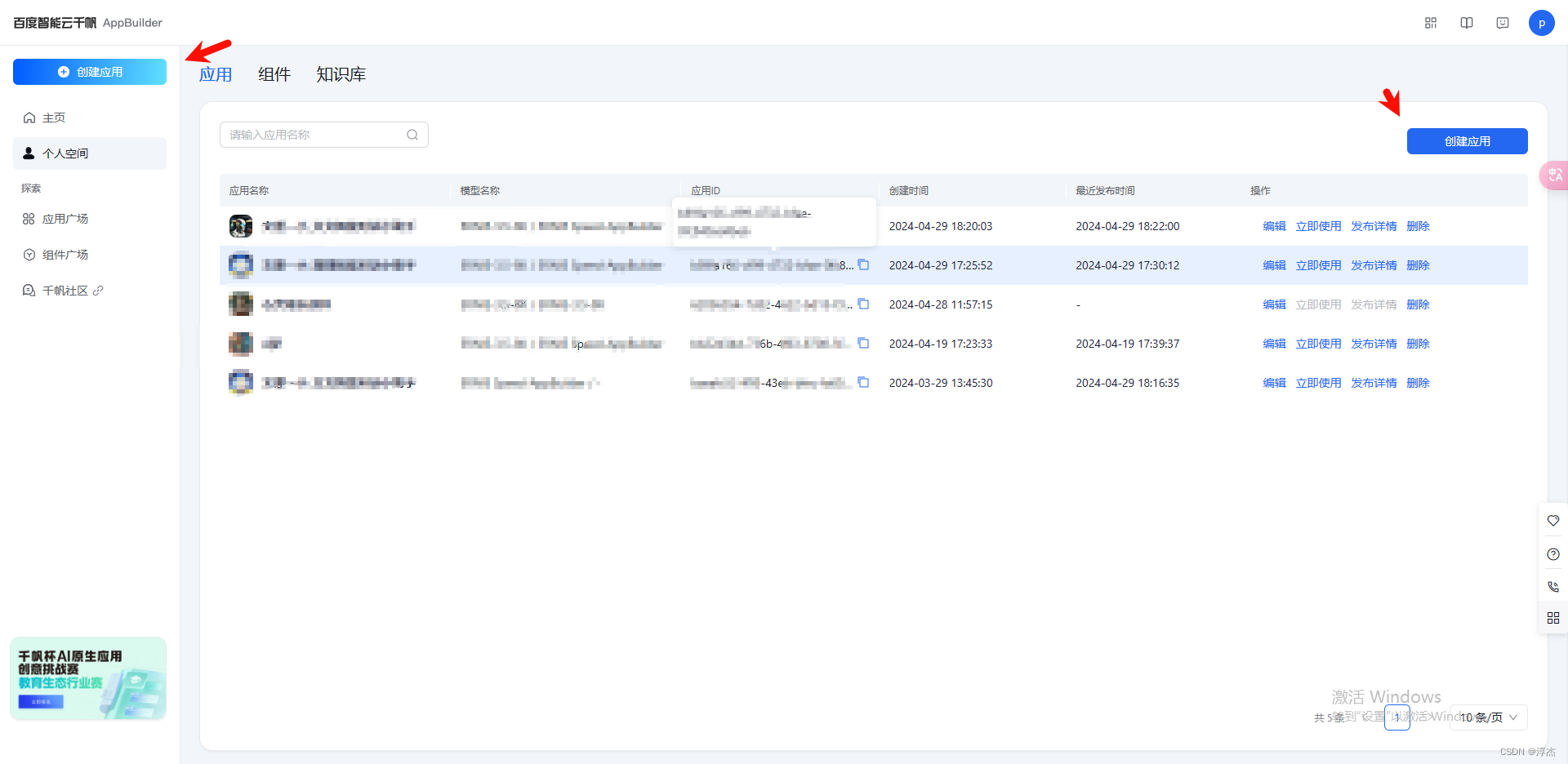Open the 10 条/页 page size dropdown
Screen dimensions: 1568x764
(x=1488, y=717)
